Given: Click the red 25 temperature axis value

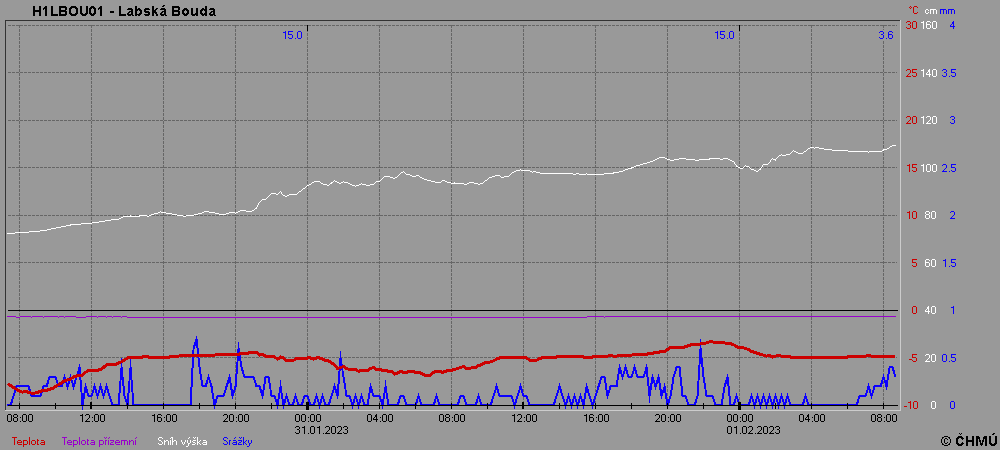Looking at the screenshot, I should pyautogui.click(x=910, y=73).
